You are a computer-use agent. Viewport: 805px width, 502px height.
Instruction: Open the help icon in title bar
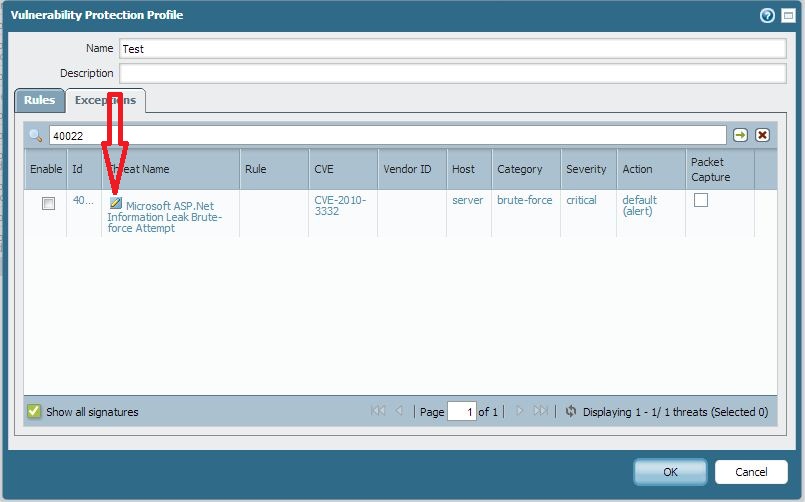(x=767, y=15)
